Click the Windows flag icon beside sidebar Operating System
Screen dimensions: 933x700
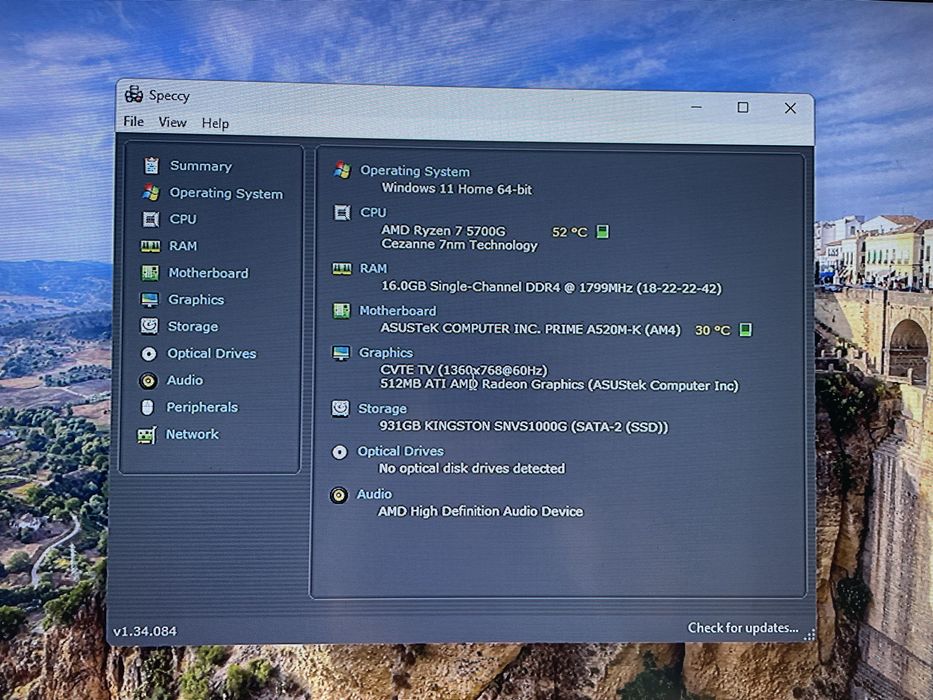(151, 192)
